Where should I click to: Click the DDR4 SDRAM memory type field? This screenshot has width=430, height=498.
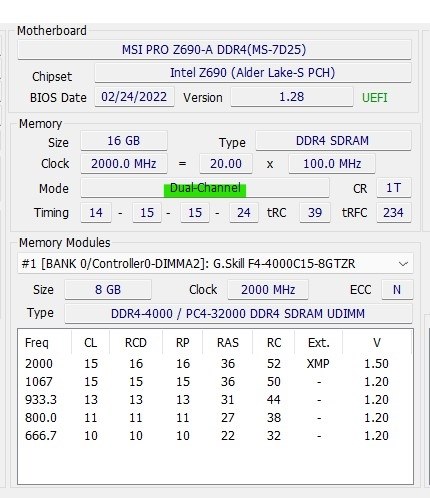[x=333, y=141]
